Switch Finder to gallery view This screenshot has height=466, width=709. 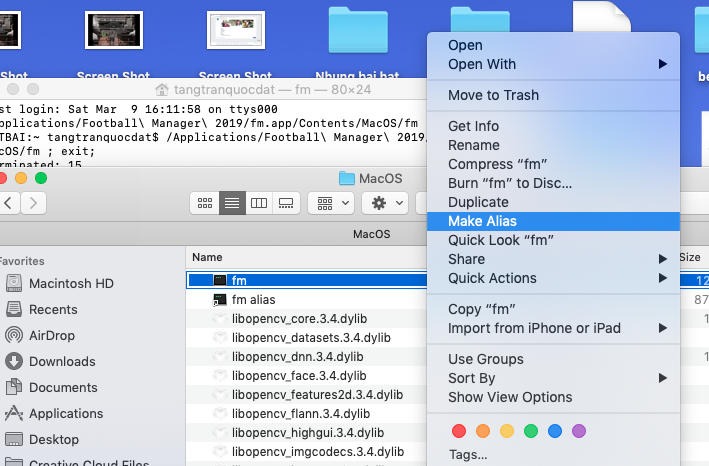286,203
